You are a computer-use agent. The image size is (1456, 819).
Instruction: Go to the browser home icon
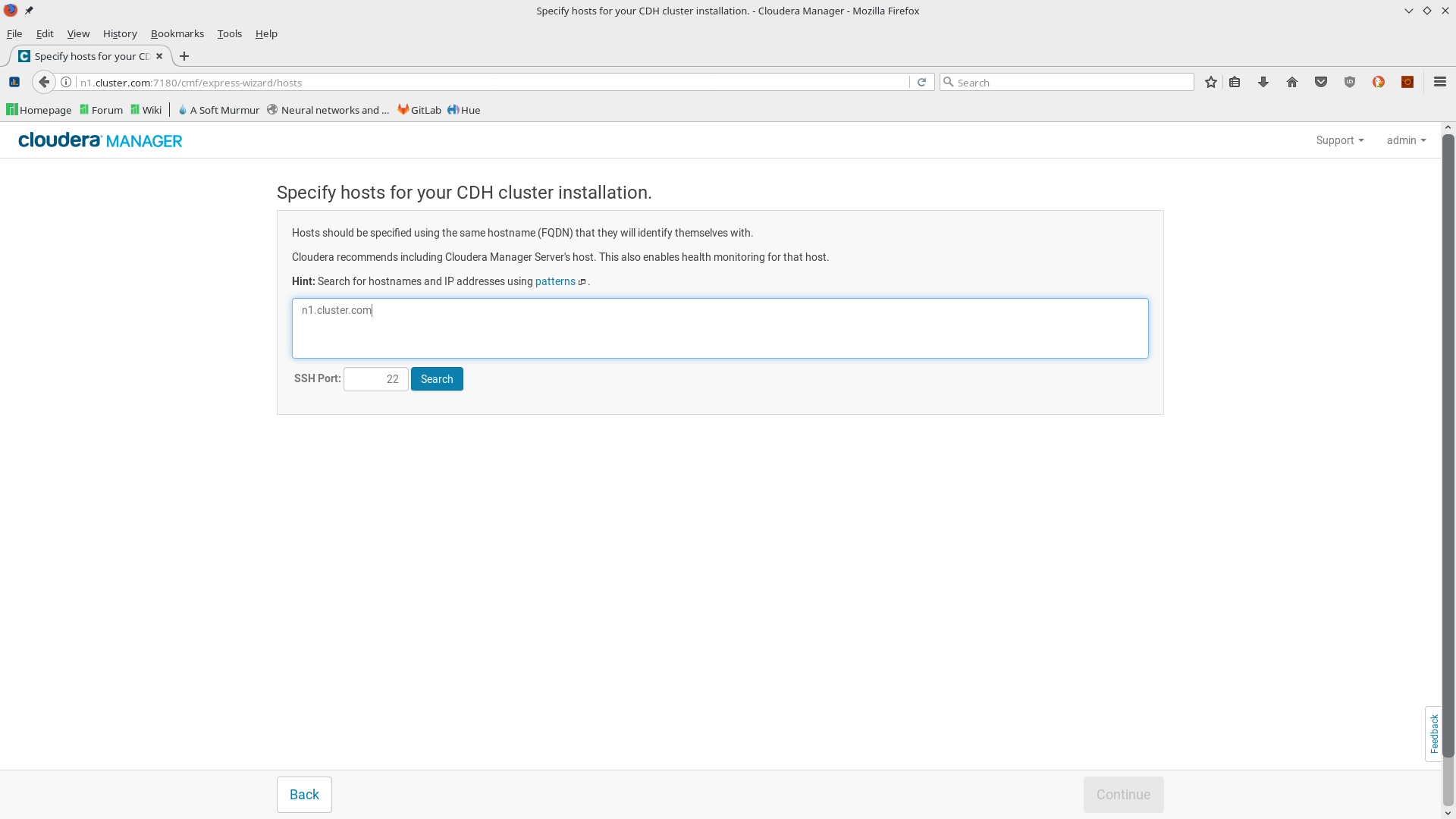1292,82
